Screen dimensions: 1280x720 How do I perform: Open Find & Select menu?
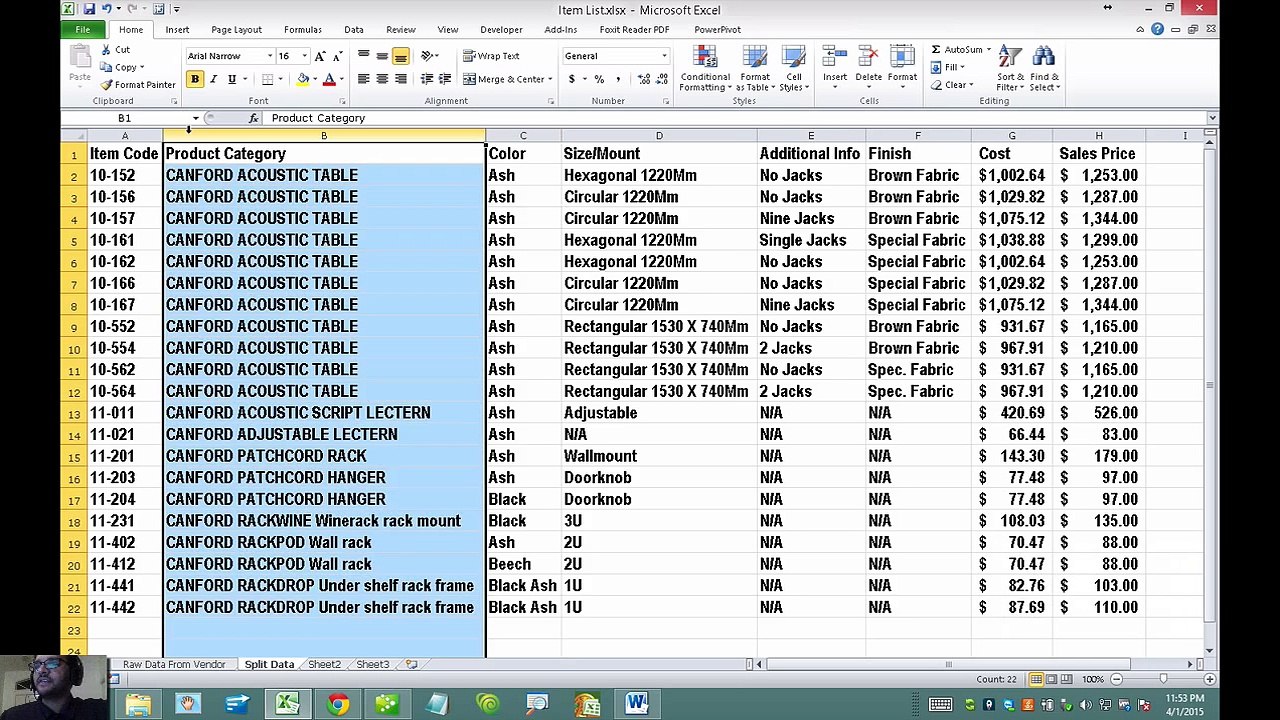coord(1044,69)
